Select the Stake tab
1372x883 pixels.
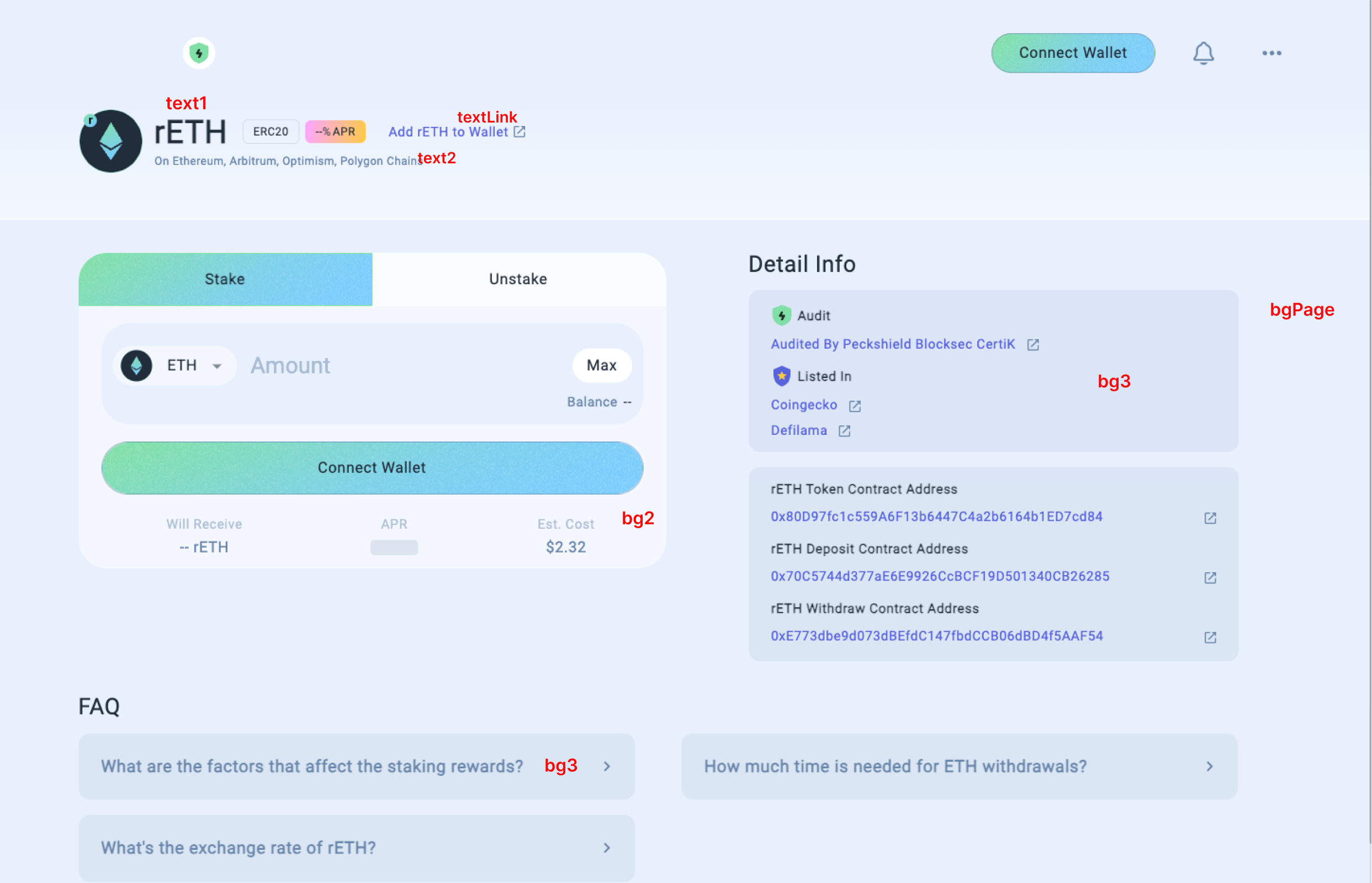click(x=225, y=278)
